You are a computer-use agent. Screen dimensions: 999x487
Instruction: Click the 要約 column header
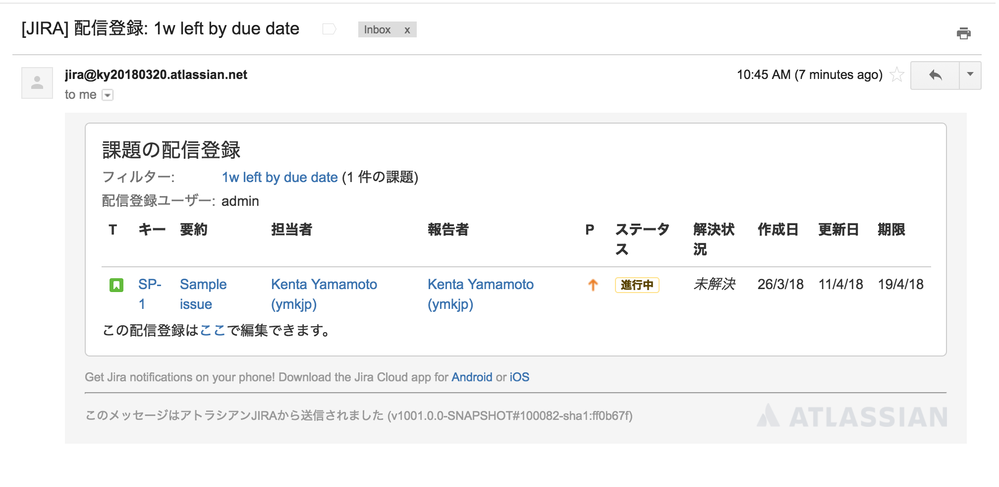pos(194,230)
